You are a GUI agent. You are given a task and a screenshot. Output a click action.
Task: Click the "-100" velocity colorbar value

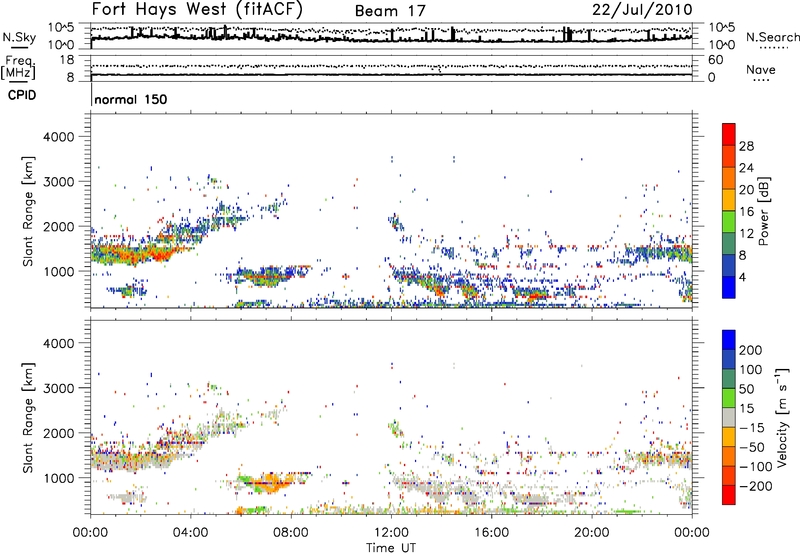(756, 467)
